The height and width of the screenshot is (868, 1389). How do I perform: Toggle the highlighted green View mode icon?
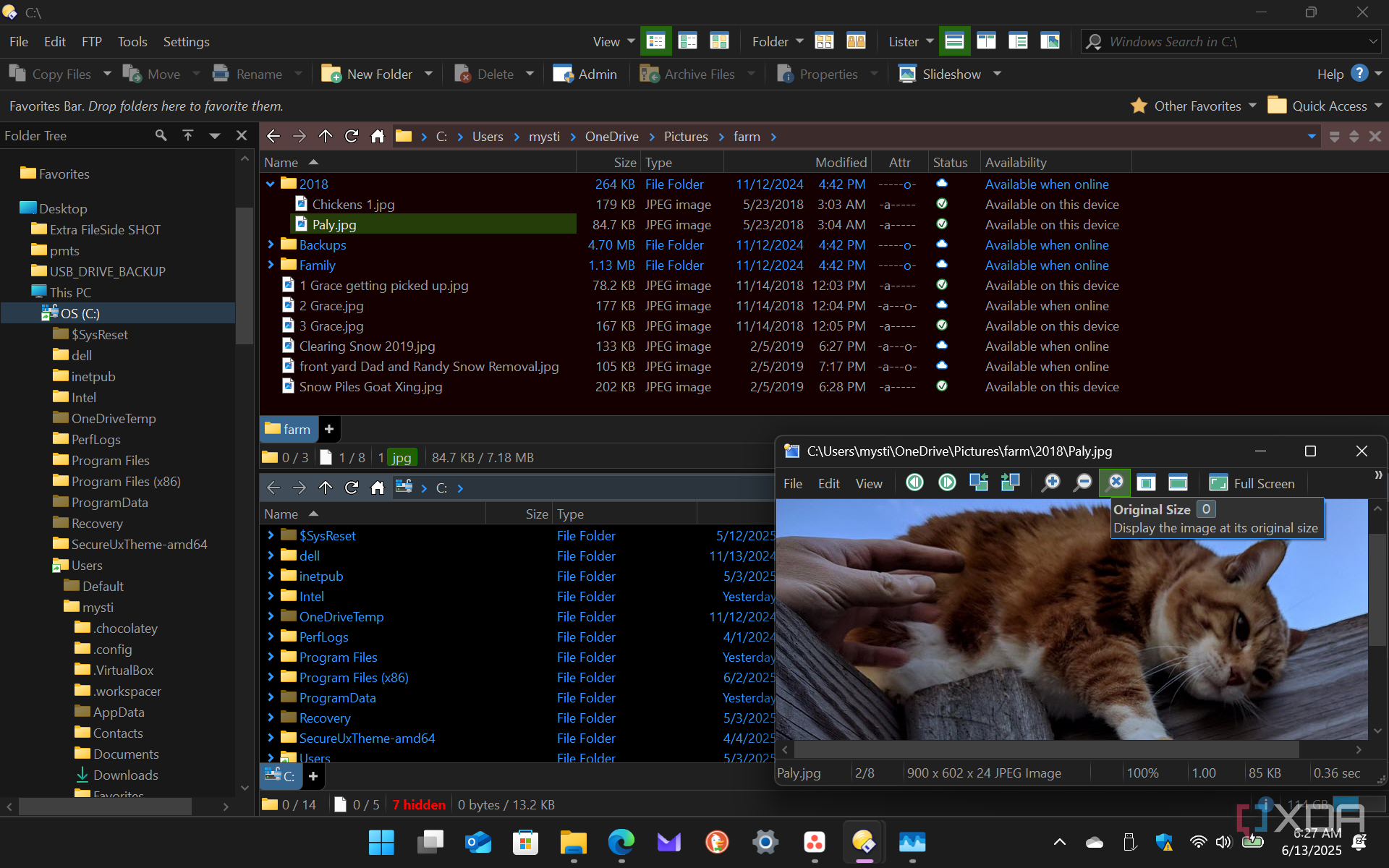655,41
